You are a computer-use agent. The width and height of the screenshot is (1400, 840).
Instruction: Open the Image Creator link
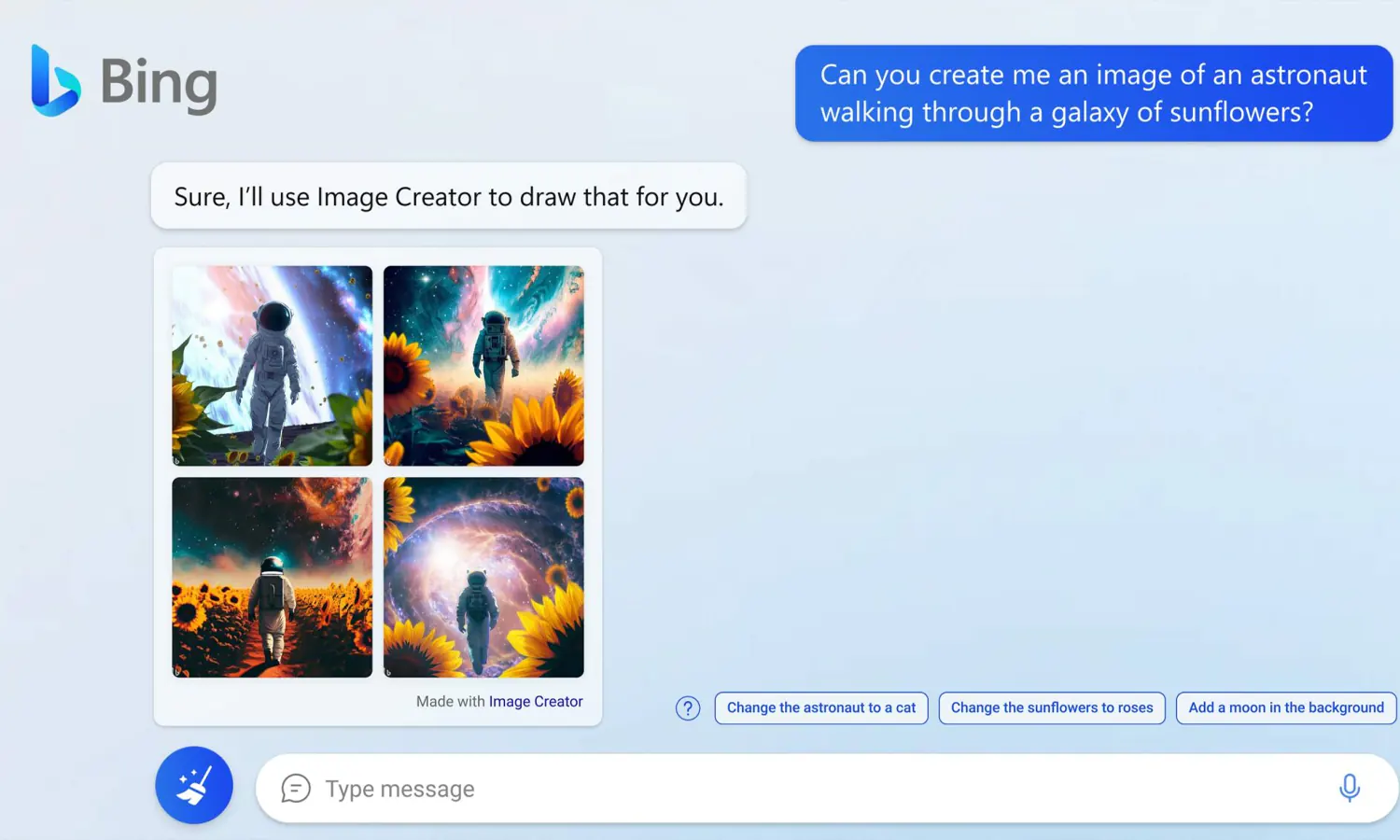click(x=536, y=702)
